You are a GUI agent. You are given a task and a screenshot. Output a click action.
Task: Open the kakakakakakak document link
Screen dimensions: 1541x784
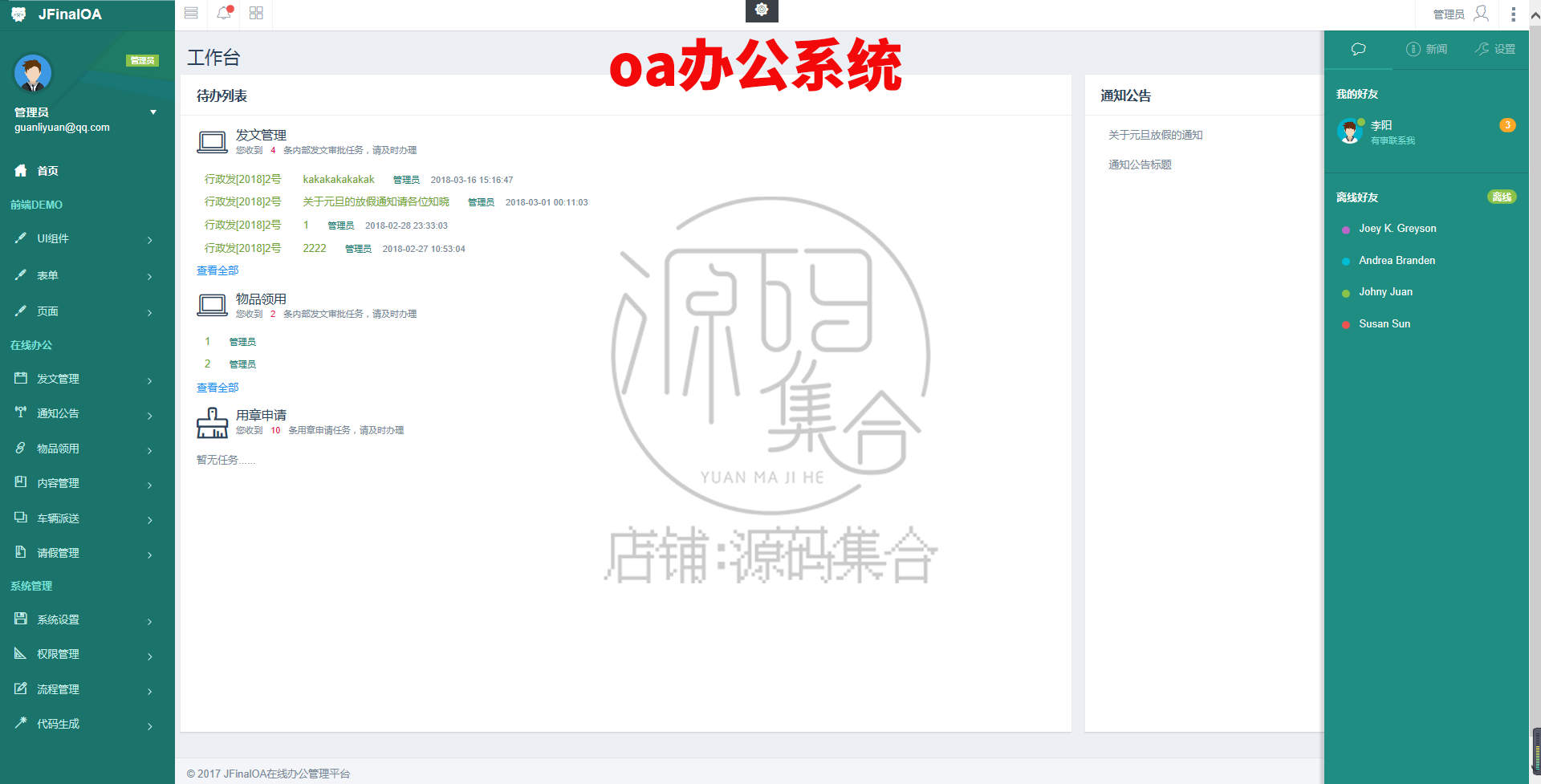339,180
